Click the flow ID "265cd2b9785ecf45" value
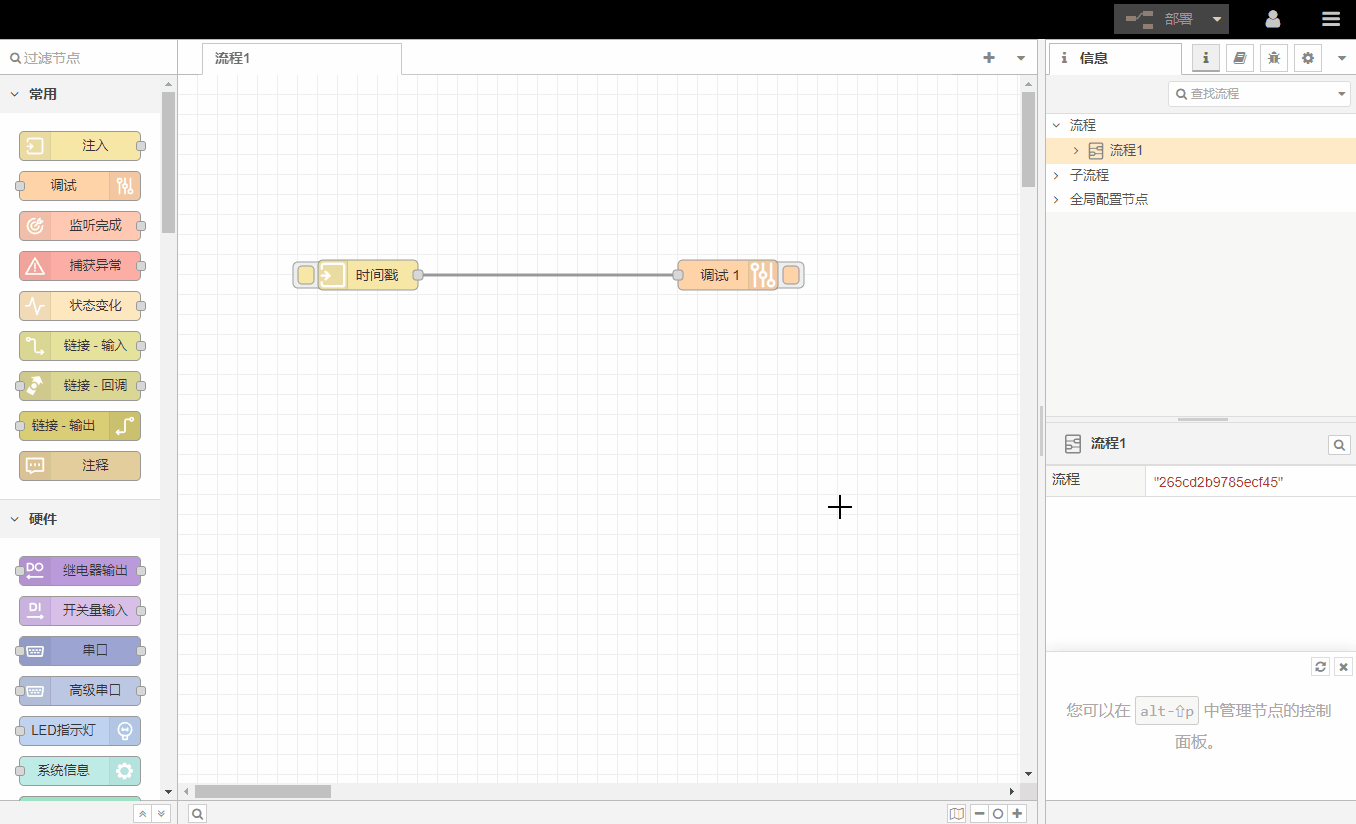 tap(1218, 482)
